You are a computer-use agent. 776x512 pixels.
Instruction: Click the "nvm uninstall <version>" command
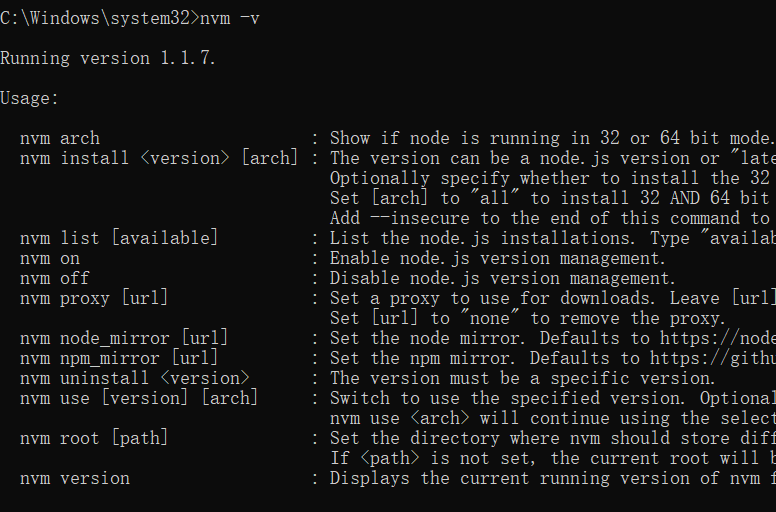point(134,378)
